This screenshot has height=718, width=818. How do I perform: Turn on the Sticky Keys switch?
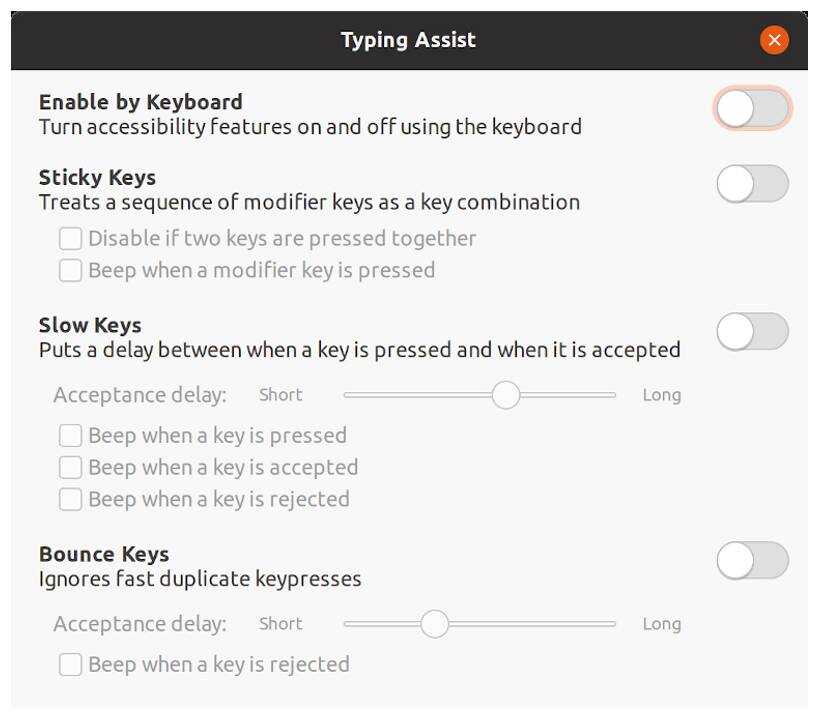(752, 184)
